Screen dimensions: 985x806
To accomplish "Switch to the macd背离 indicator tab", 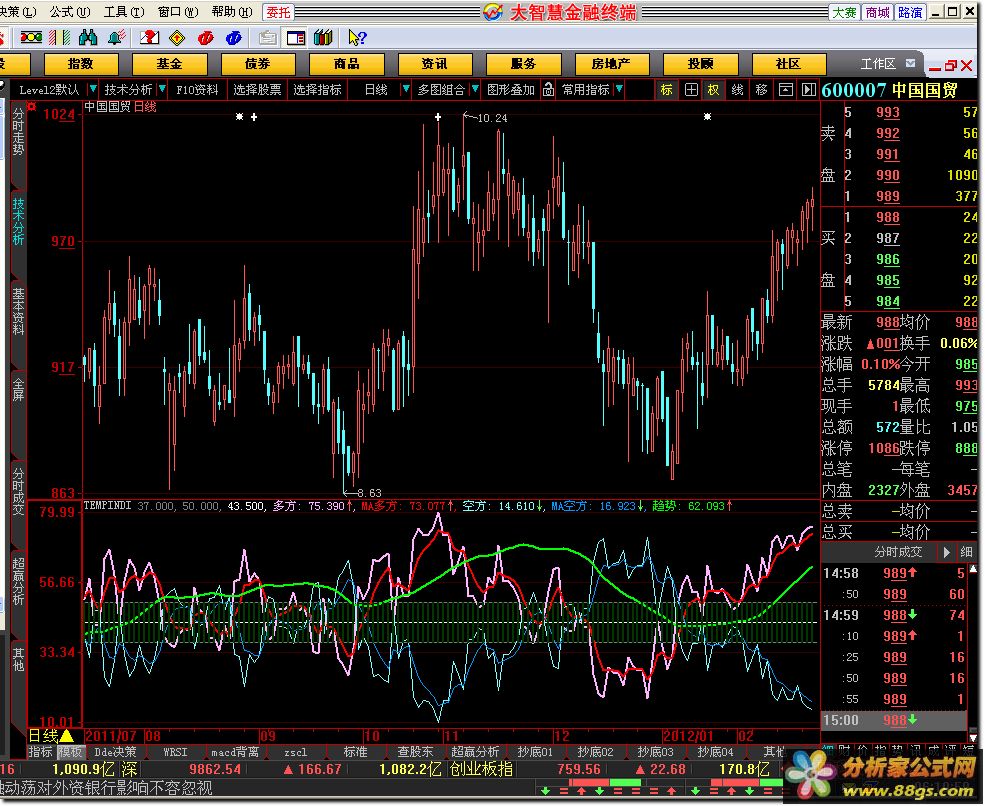I will [235, 752].
